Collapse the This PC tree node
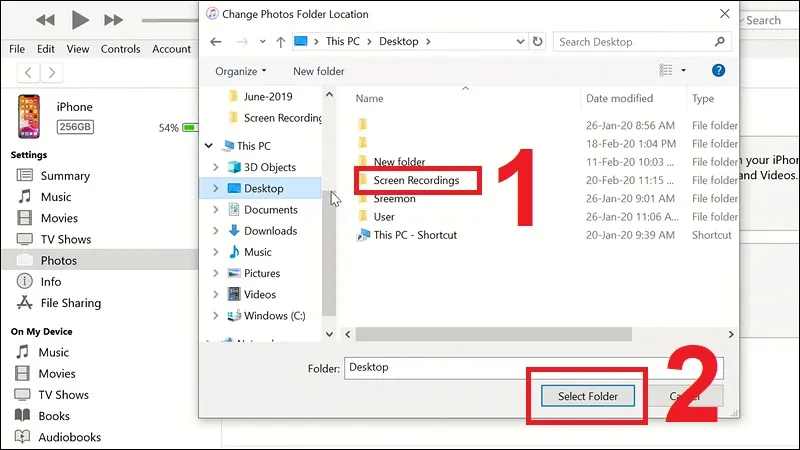The width and height of the screenshot is (800, 450). point(209,146)
